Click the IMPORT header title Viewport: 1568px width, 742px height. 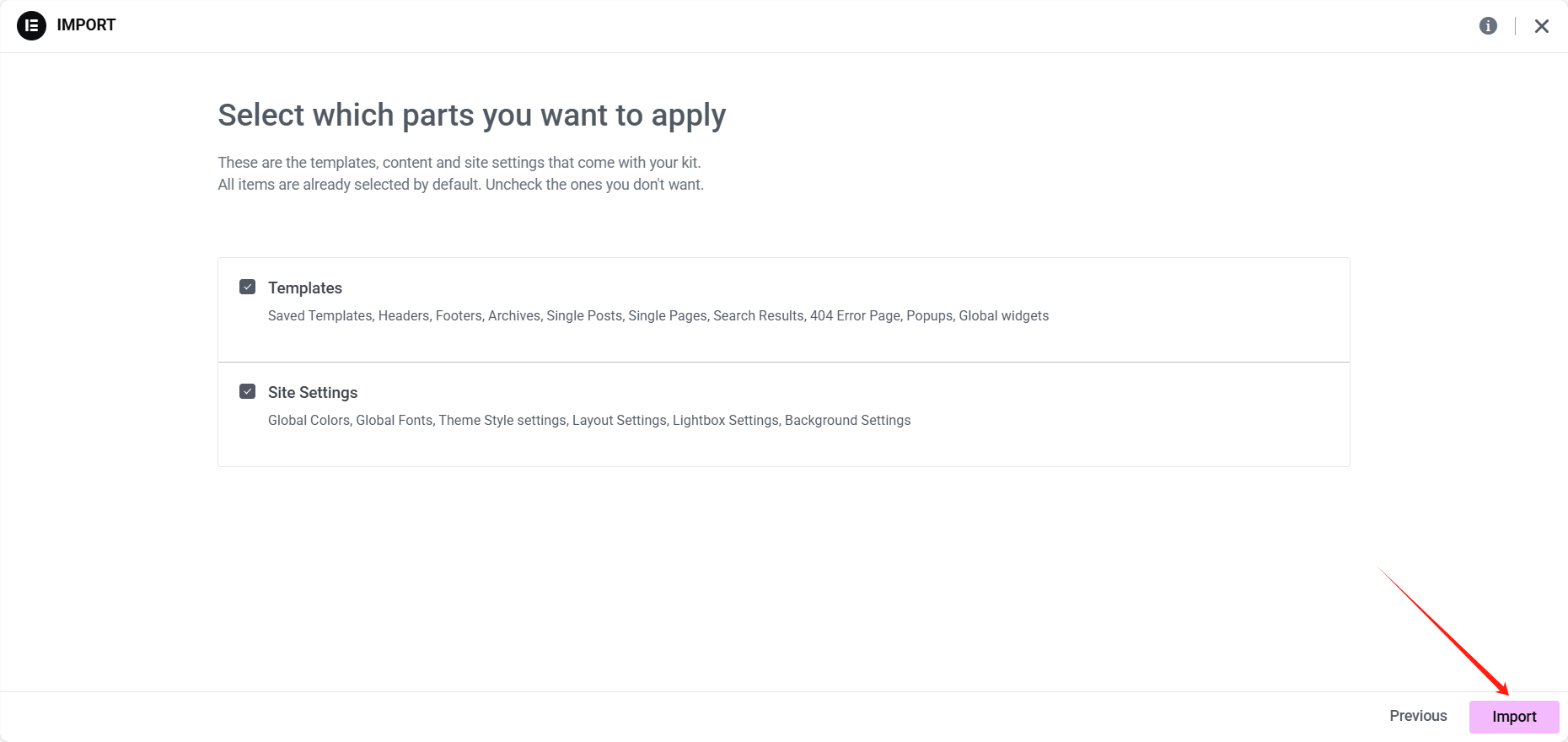[86, 25]
